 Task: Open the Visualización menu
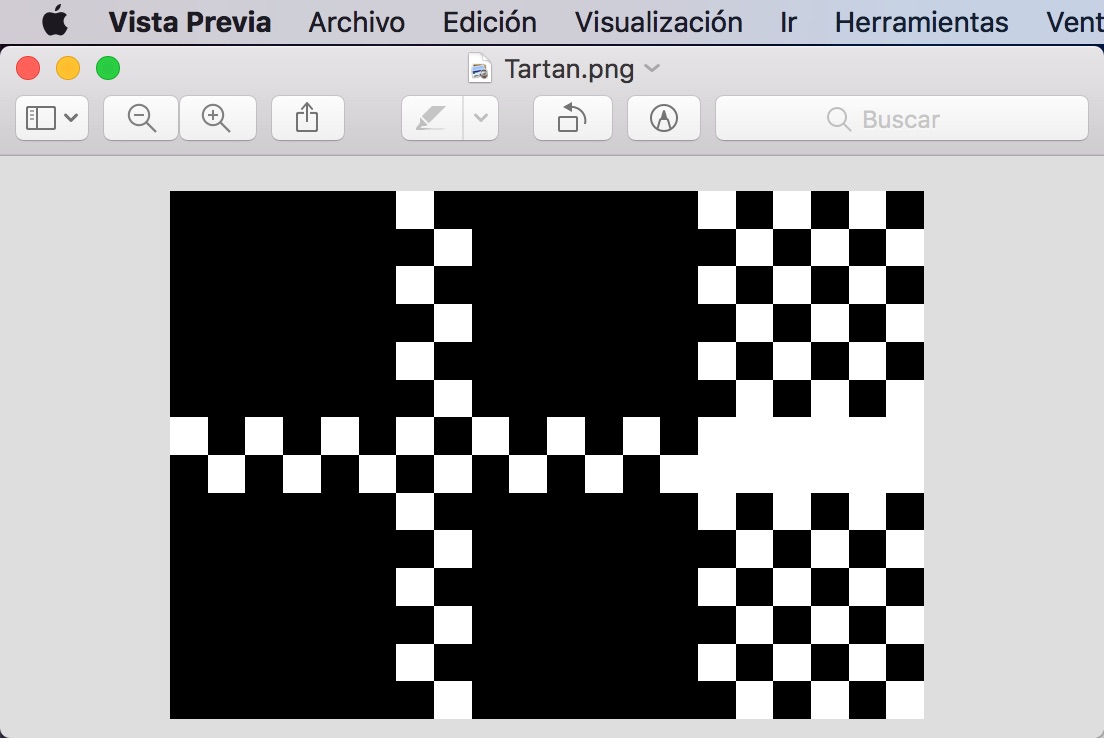click(x=658, y=21)
